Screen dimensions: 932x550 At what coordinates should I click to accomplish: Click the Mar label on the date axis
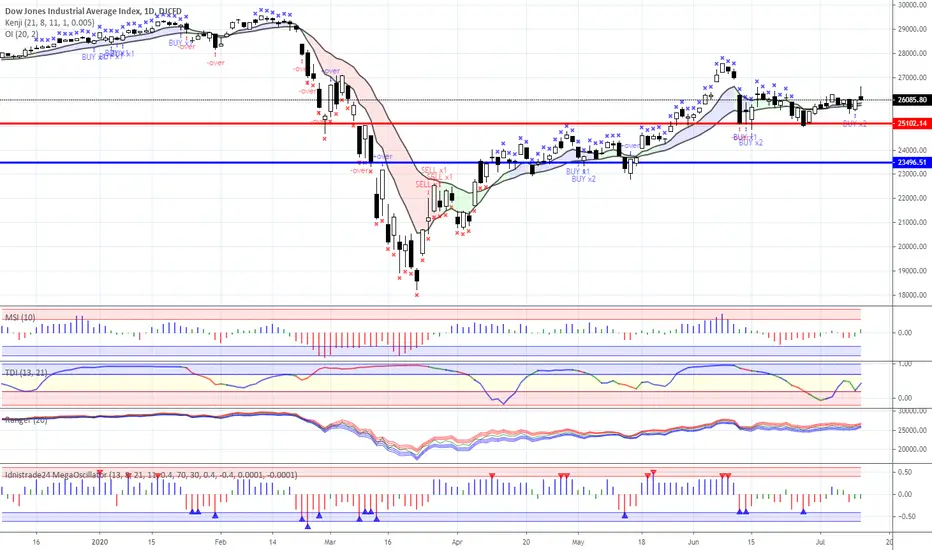[x=330, y=542]
